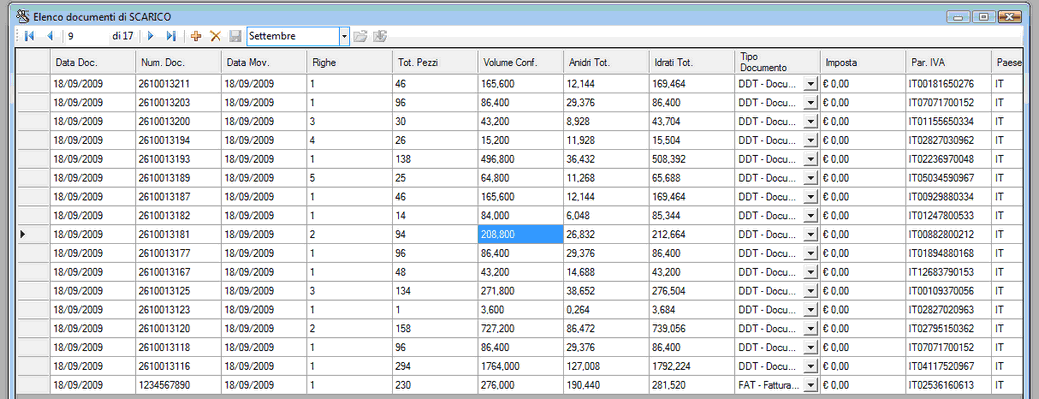Sort by Tot. Pezzi column header
This screenshot has height=399, width=1039.
pos(435,63)
